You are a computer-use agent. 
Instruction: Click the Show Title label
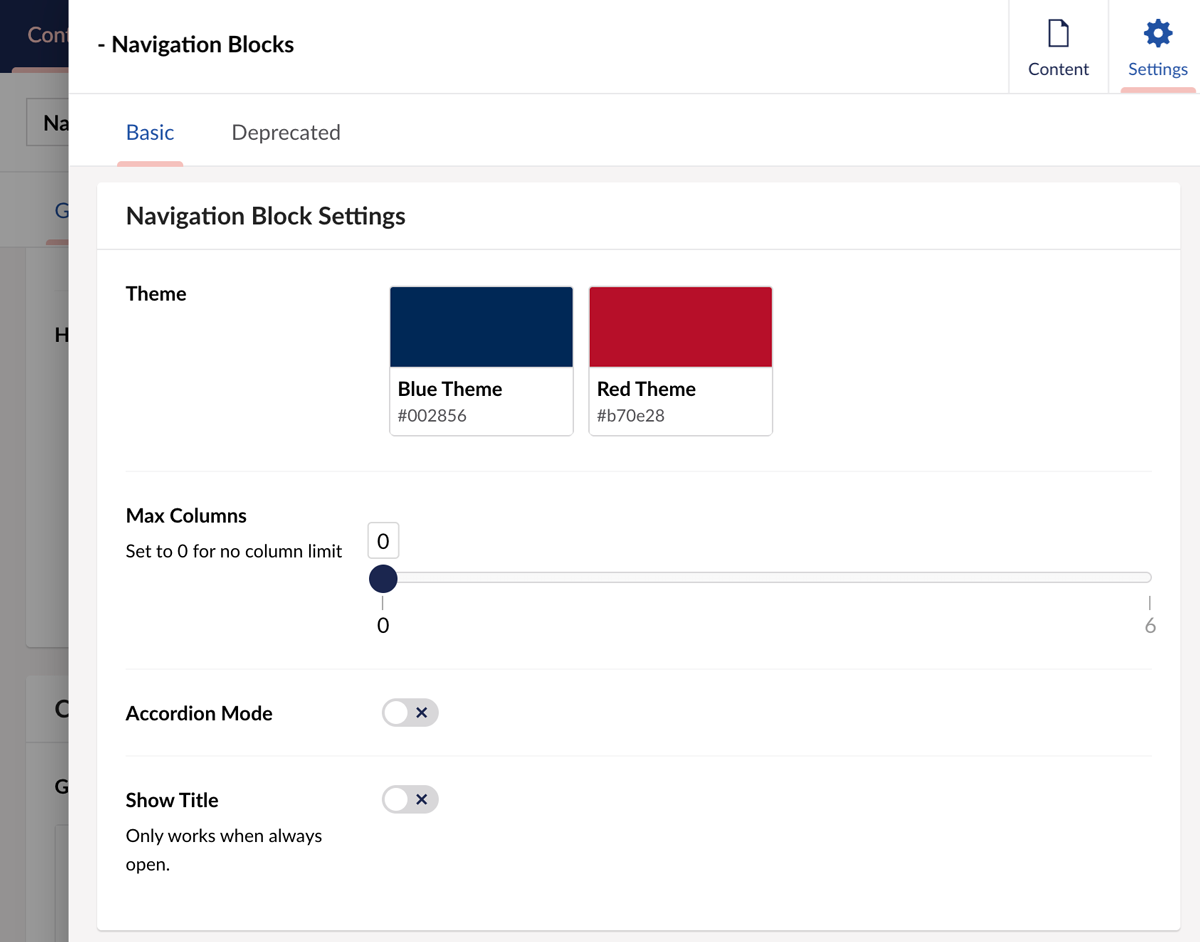(172, 800)
